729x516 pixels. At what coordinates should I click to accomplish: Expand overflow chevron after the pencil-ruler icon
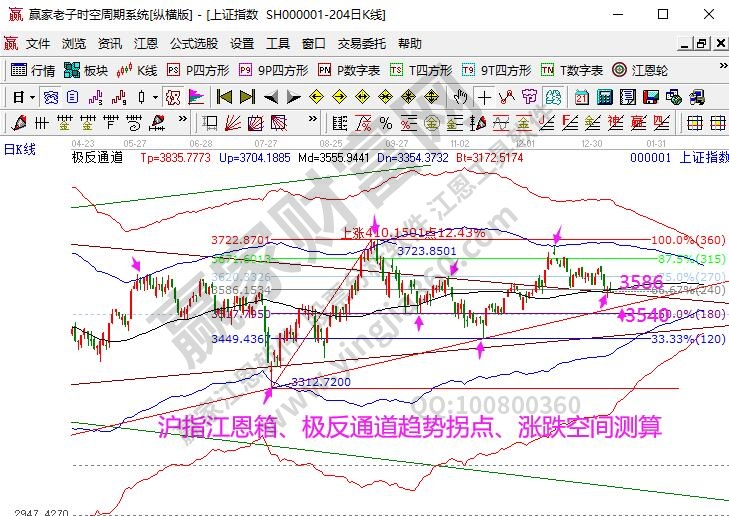[x=183, y=119]
